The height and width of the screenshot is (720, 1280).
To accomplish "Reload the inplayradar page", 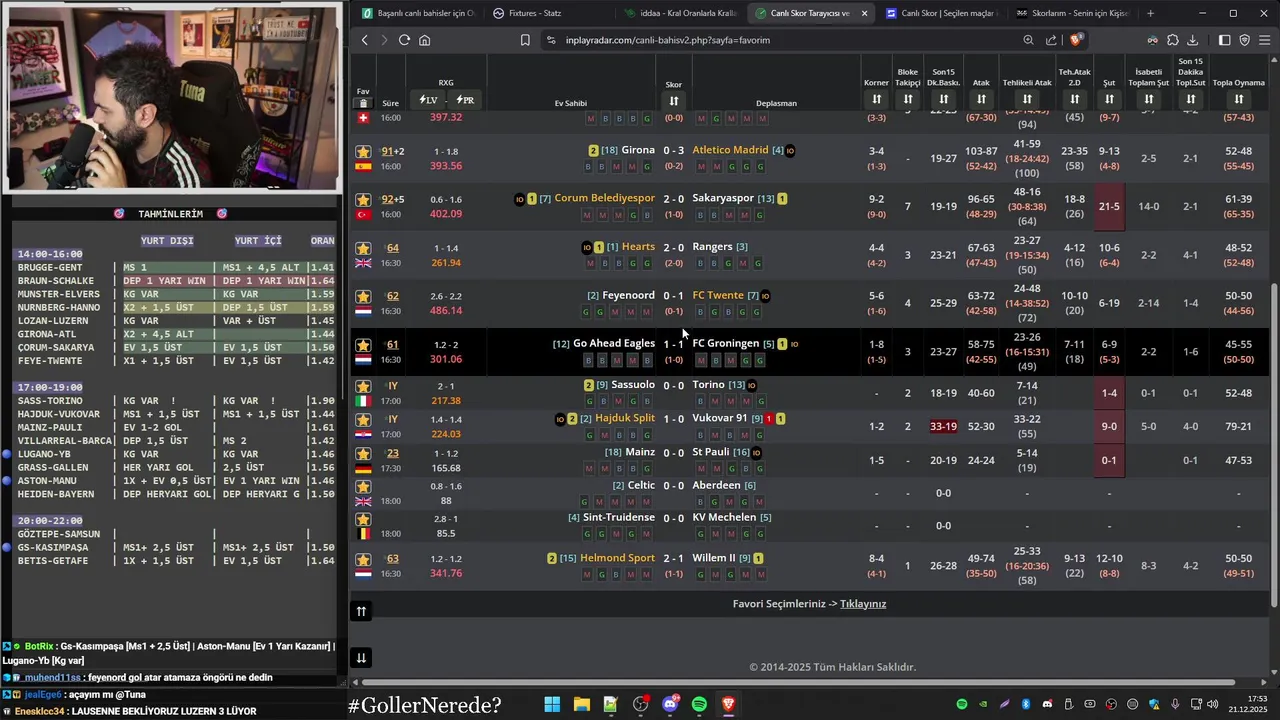I will point(404,40).
